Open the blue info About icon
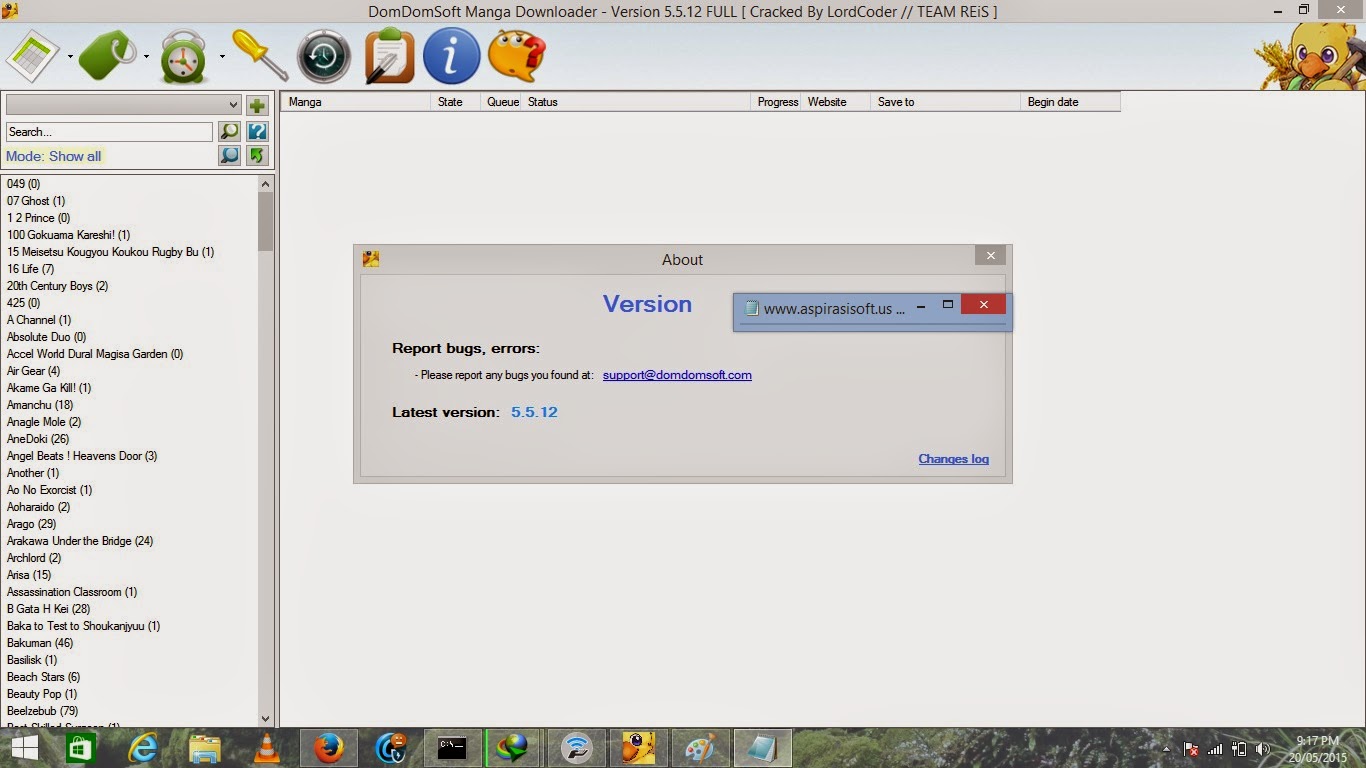1366x768 pixels. [x=452, y=56]
